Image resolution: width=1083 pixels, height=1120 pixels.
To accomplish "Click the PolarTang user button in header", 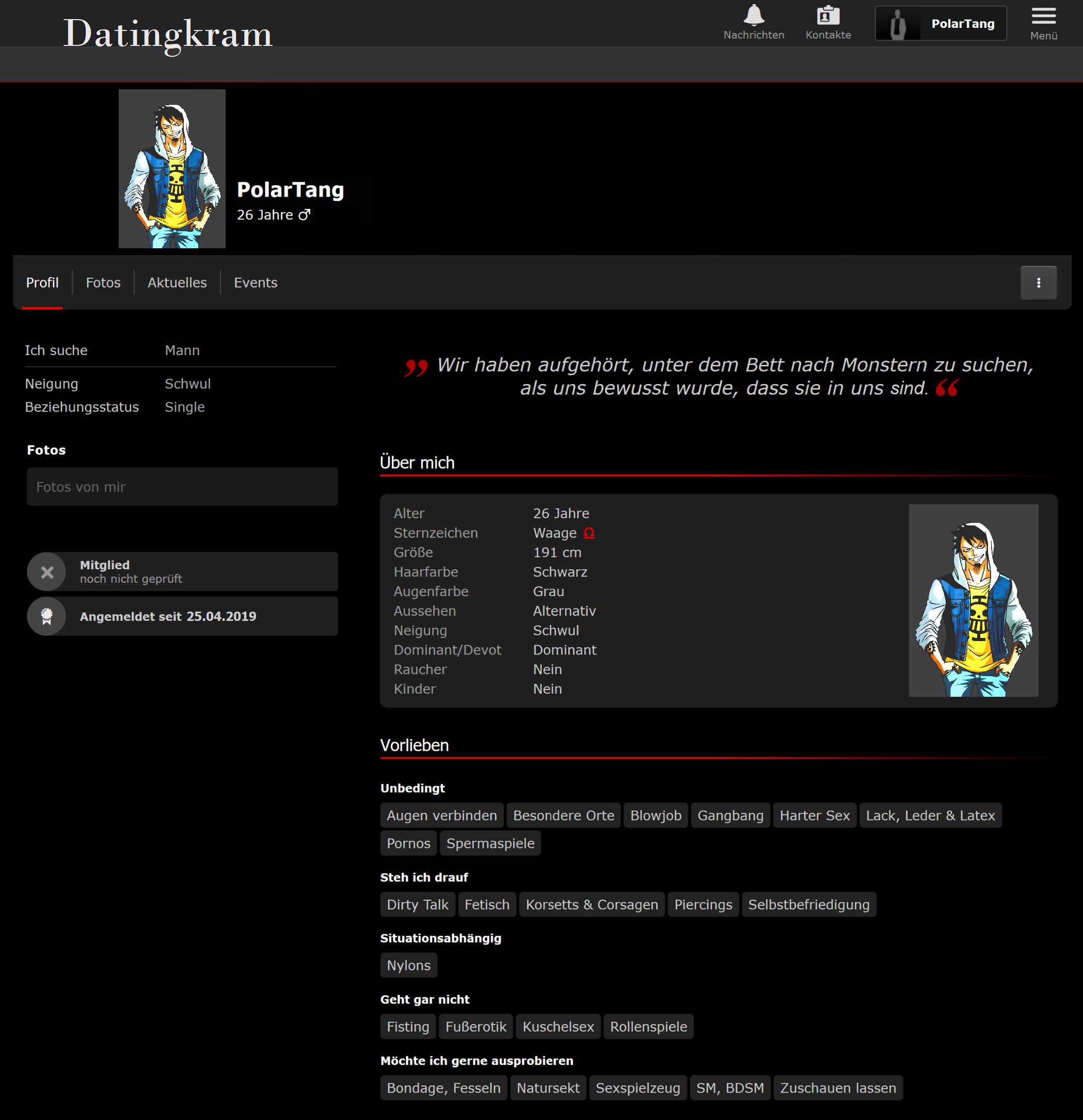I will coord(962,24).
